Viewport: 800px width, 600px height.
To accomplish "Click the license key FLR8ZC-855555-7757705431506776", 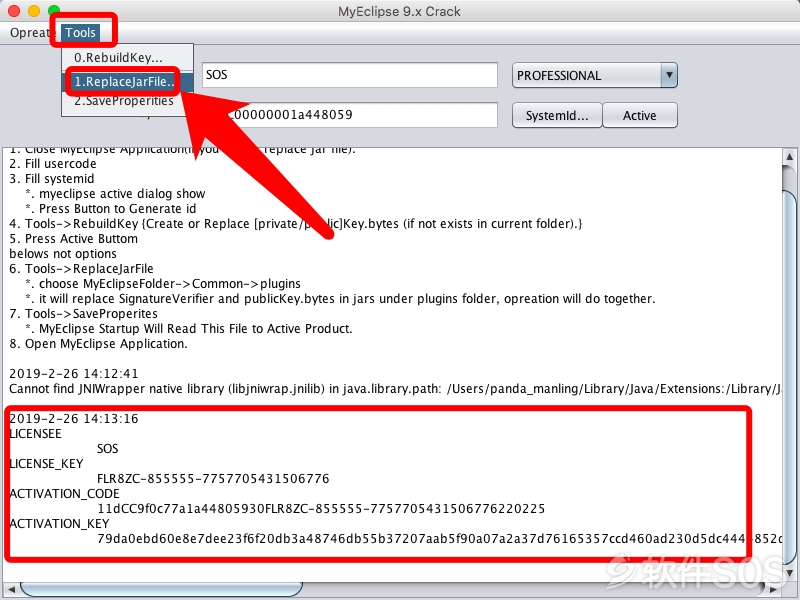I will [x=213, y=479].
